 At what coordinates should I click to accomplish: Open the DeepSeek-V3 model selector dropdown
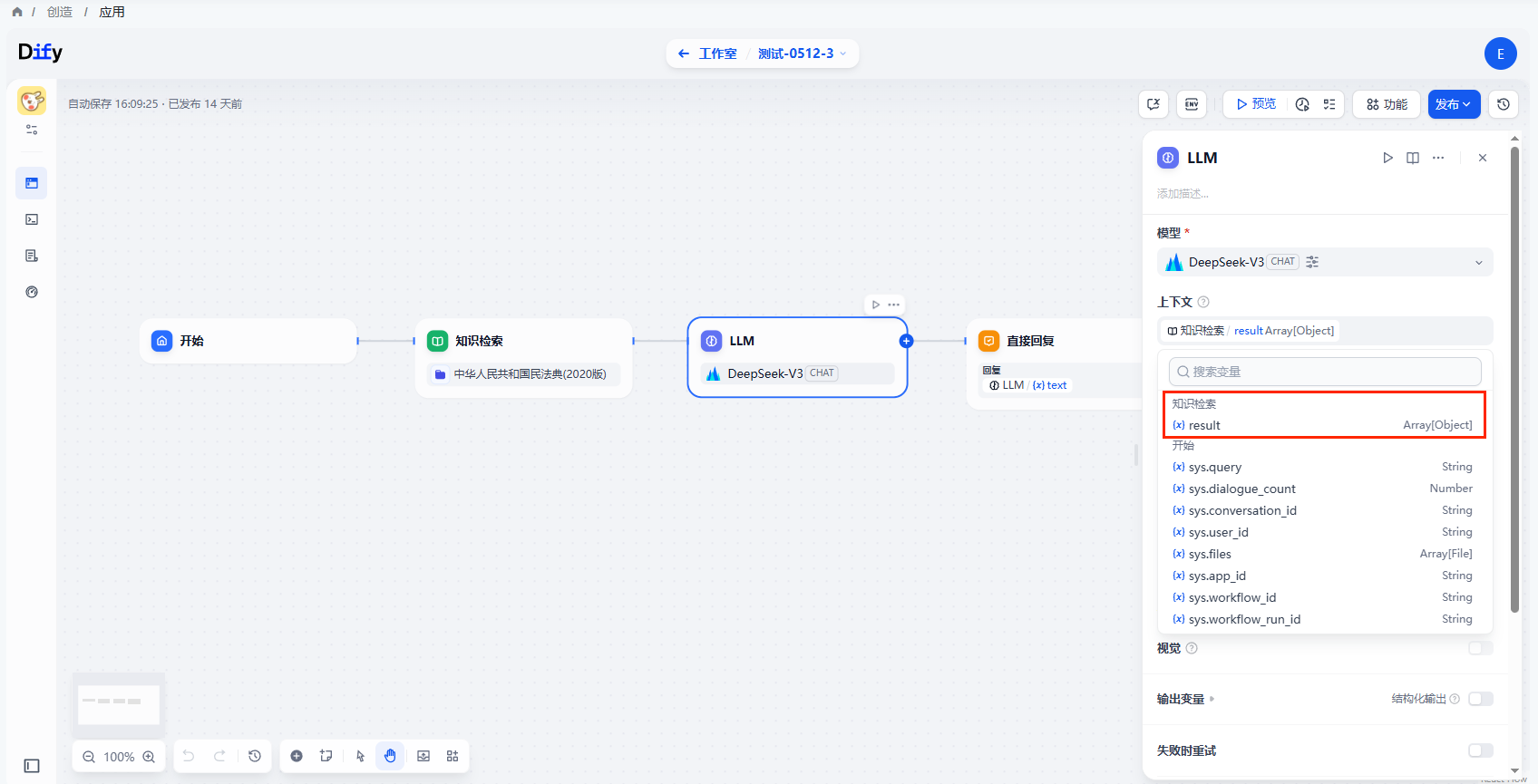[1325, 262]
